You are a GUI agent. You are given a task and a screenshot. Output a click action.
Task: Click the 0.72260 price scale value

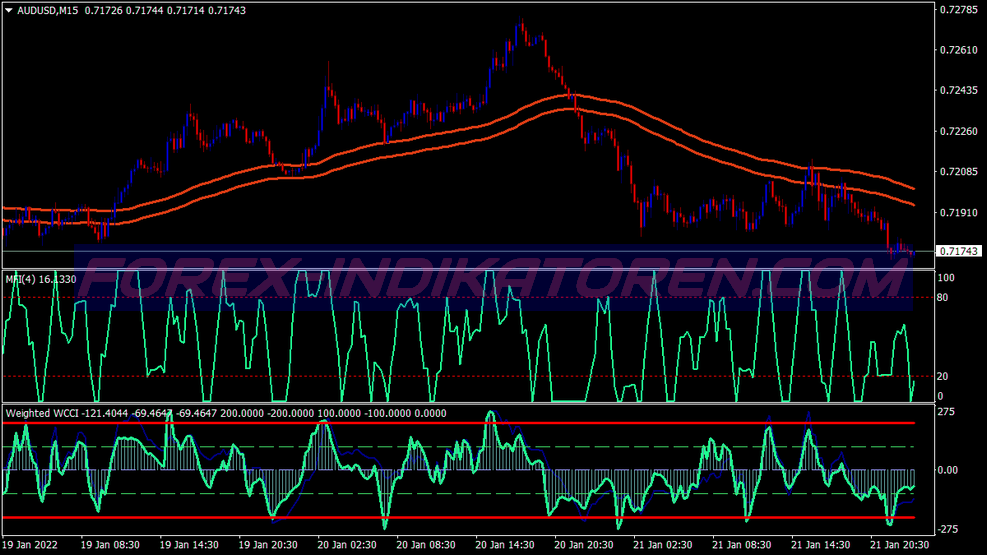[959, 131]
